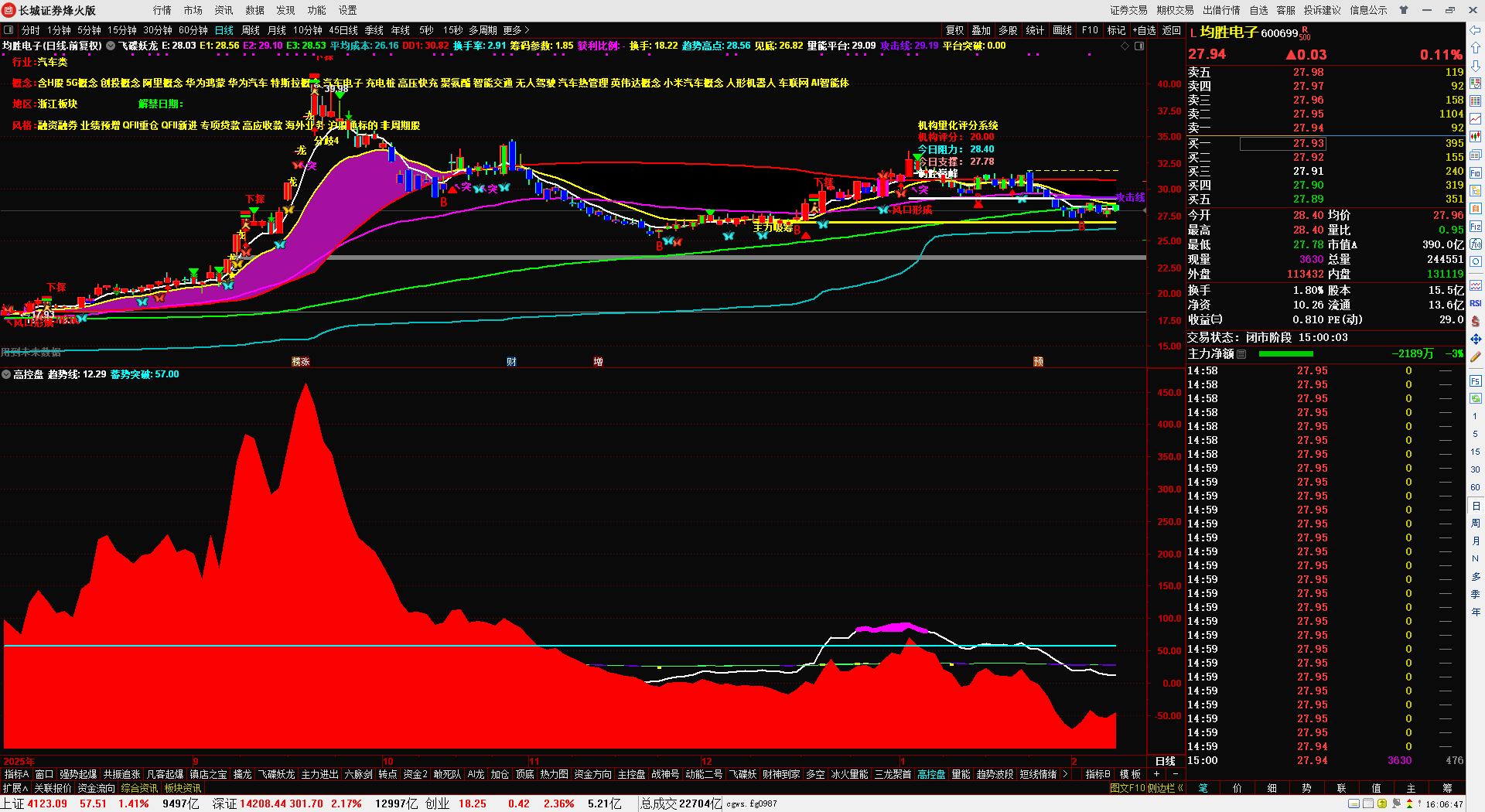Click the red S icon in sidebar
This screenshot has width=1485, height=812.
pos(1476,321)
